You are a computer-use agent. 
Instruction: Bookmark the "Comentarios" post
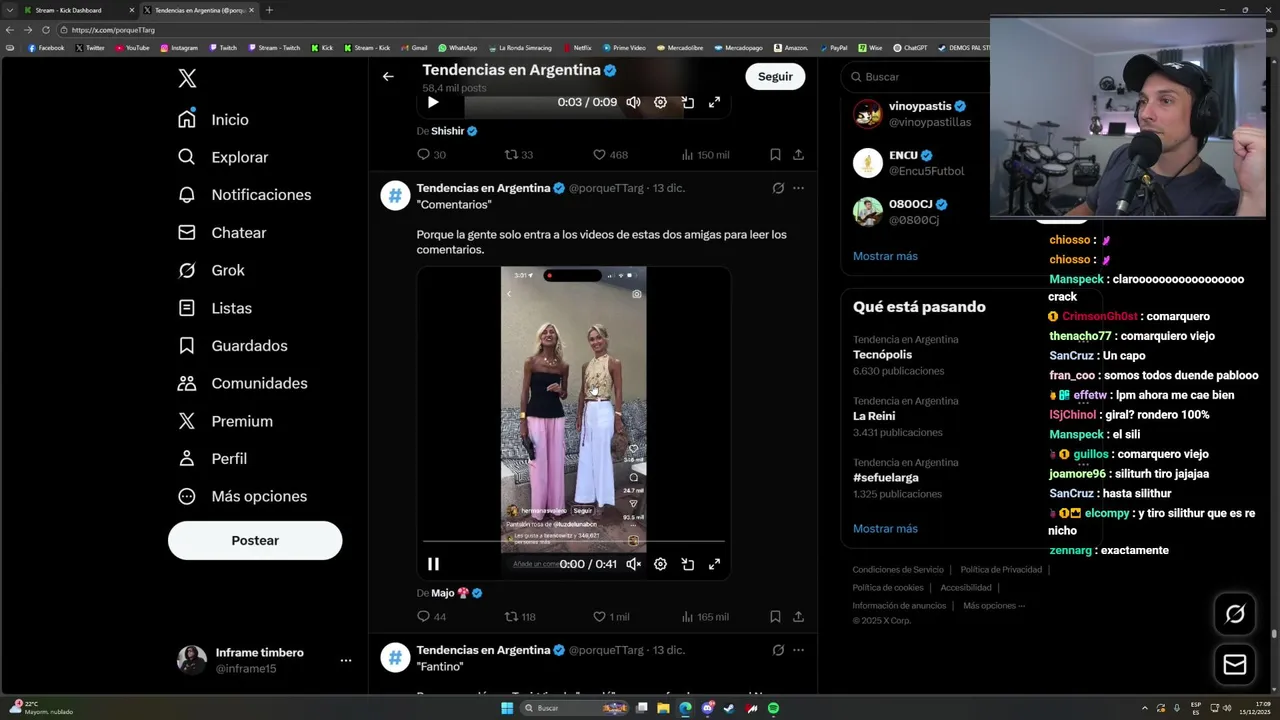775,617
